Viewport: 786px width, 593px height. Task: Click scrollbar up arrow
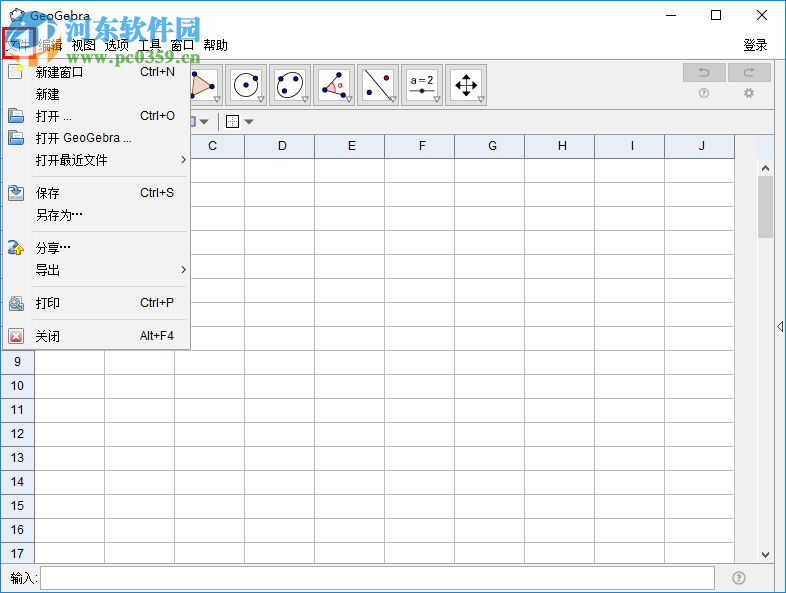[765, 168]
